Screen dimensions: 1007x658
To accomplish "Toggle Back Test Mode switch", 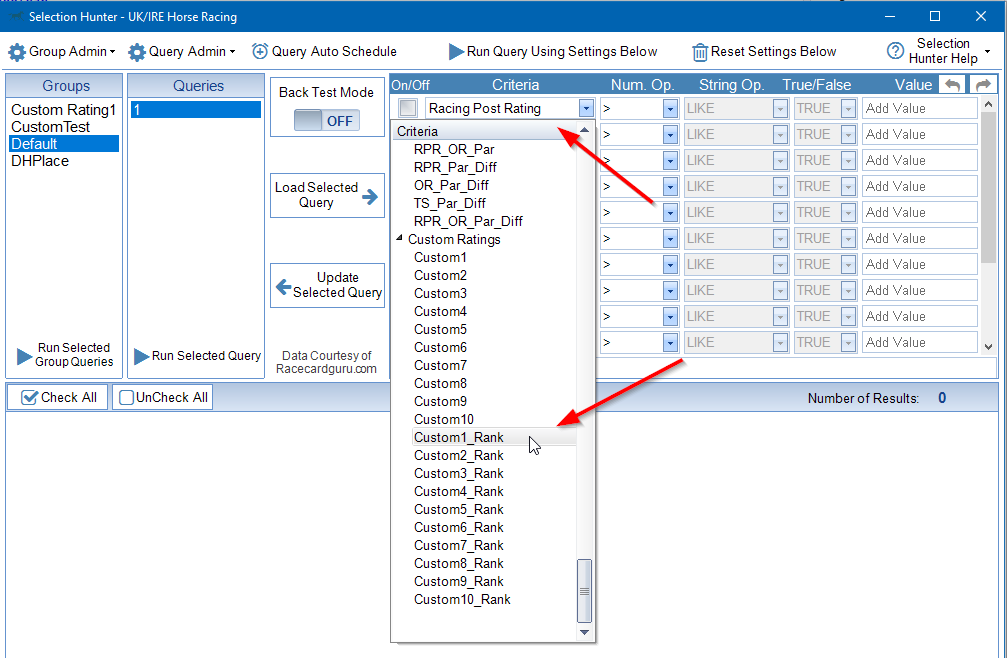I will (x=326, y=121).
